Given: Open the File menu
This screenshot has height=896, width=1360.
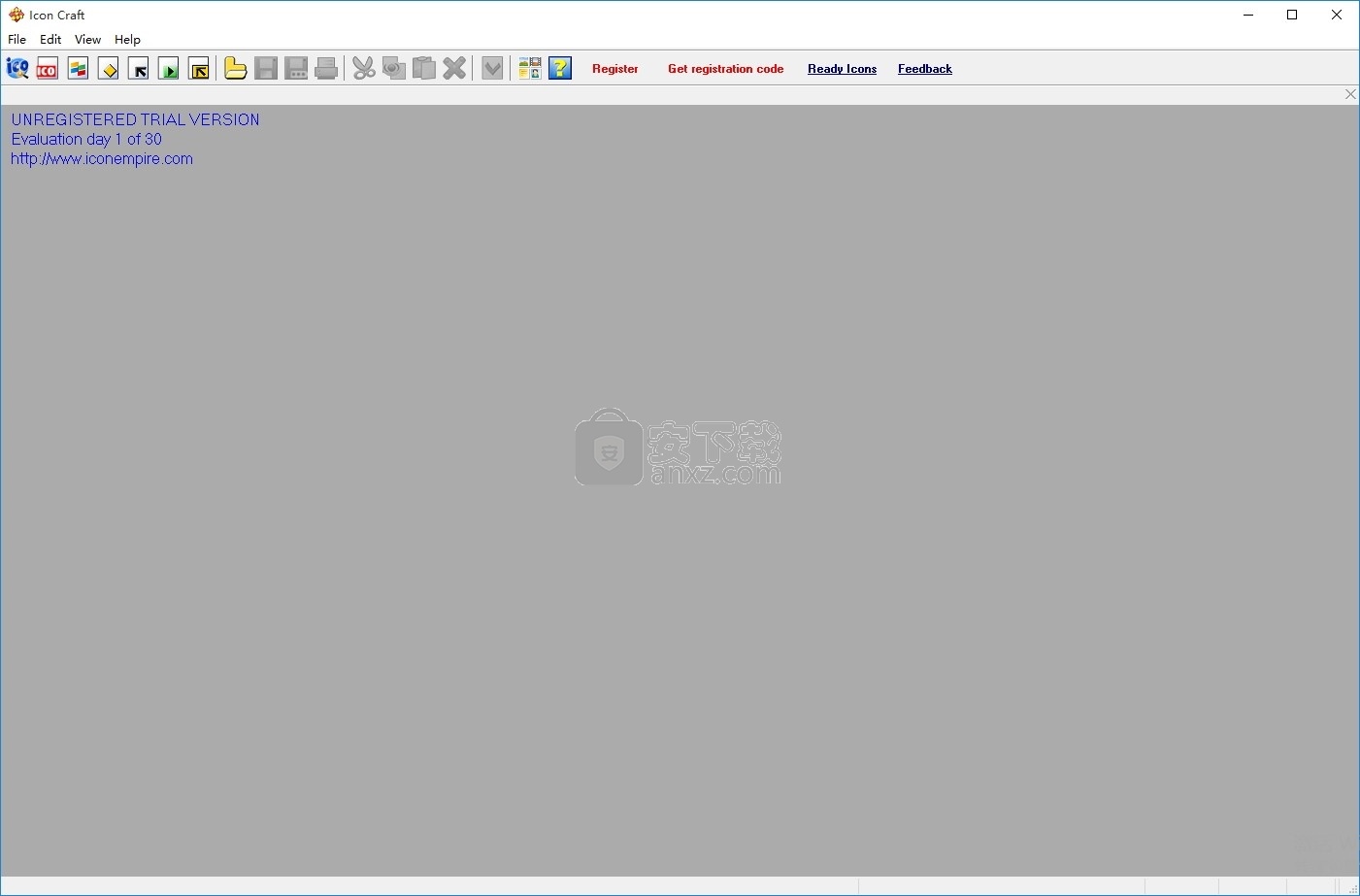Looking at the screenshot, I should [17, 40].
